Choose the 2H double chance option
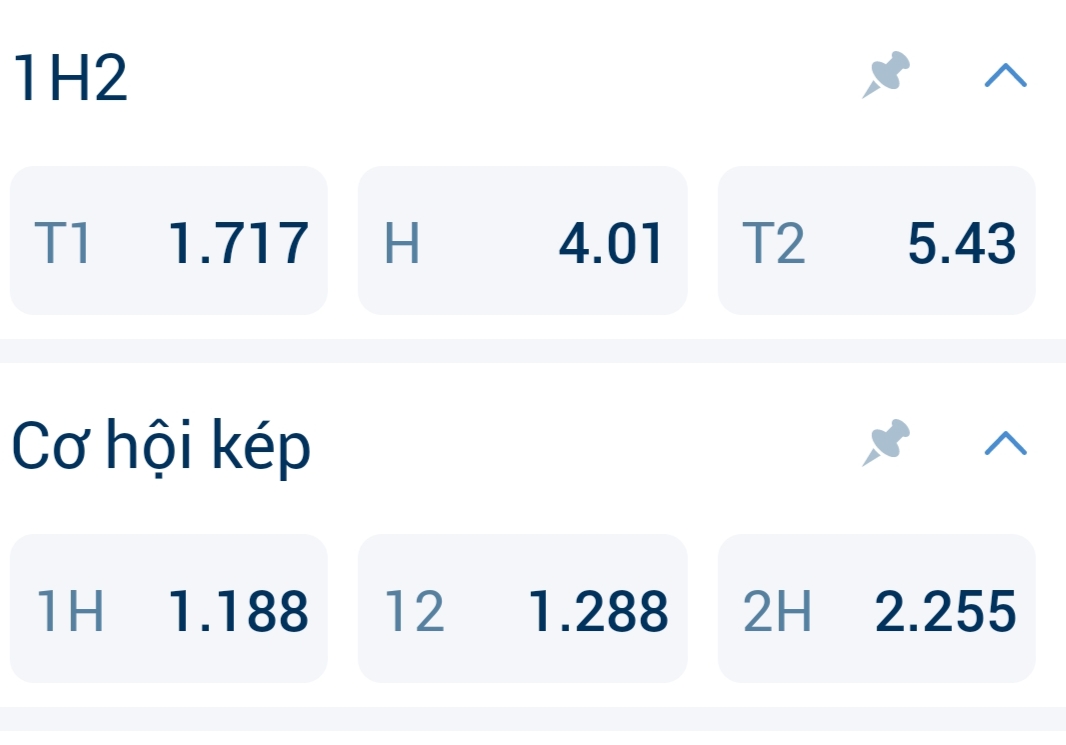Viewport: 1066px width, 745px height. click(876, 609)
